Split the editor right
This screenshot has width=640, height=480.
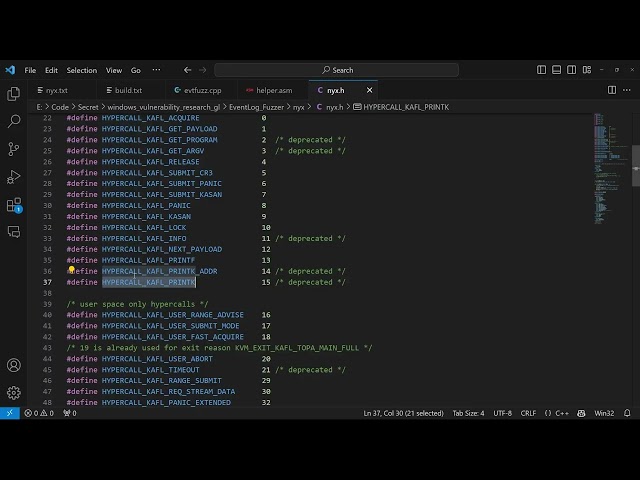click(612, 90)
